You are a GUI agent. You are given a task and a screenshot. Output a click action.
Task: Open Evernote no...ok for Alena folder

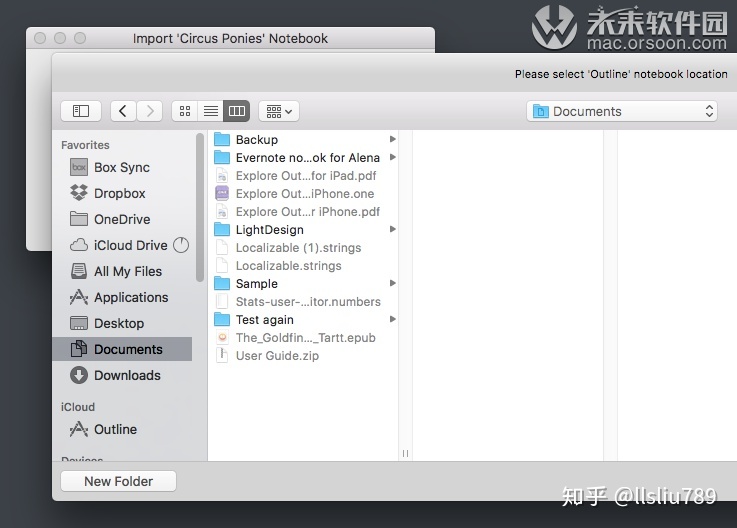pyautogui.click(x=307, y=158)
